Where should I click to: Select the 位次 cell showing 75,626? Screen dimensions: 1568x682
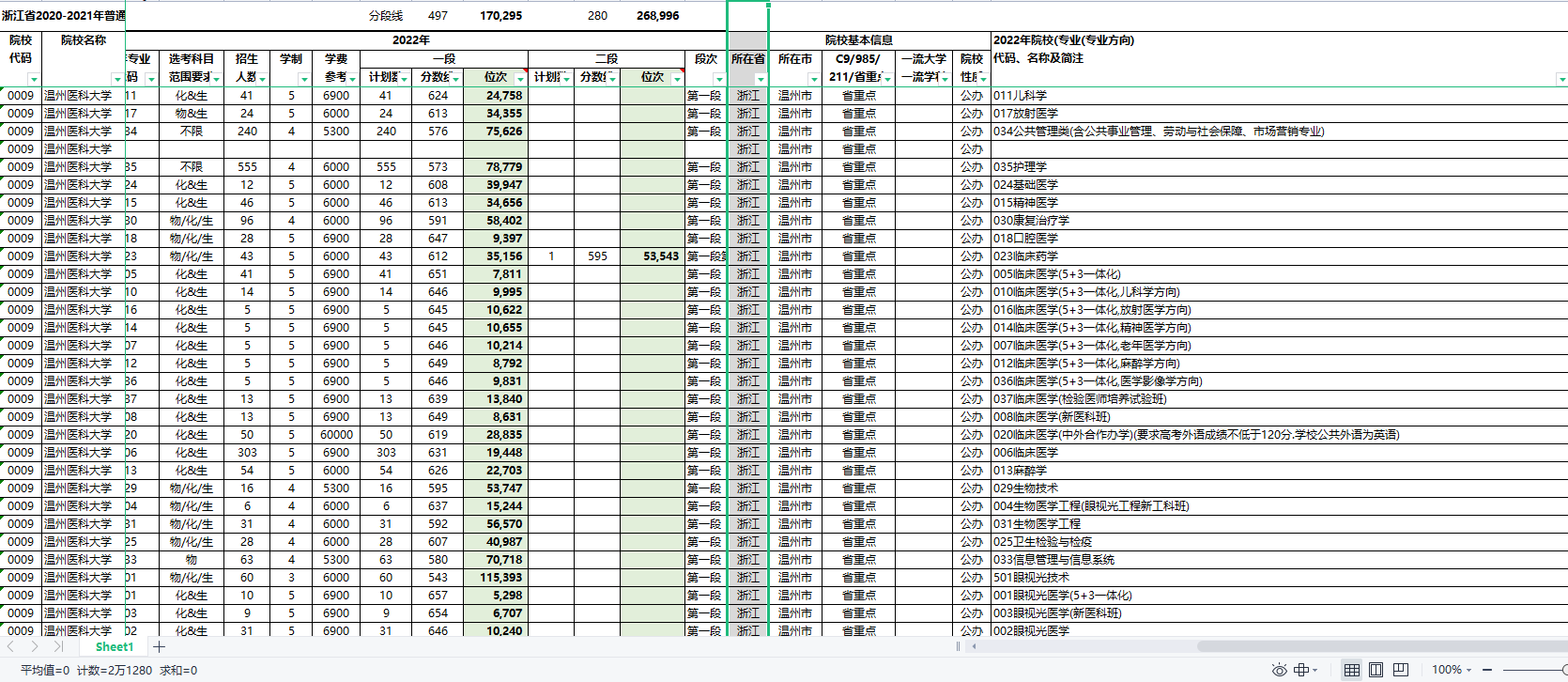[496, 132]
